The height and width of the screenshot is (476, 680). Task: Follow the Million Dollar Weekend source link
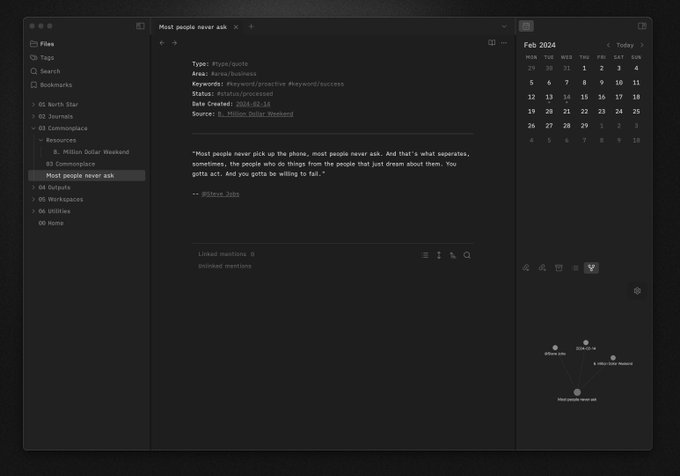tap(255, 114)
